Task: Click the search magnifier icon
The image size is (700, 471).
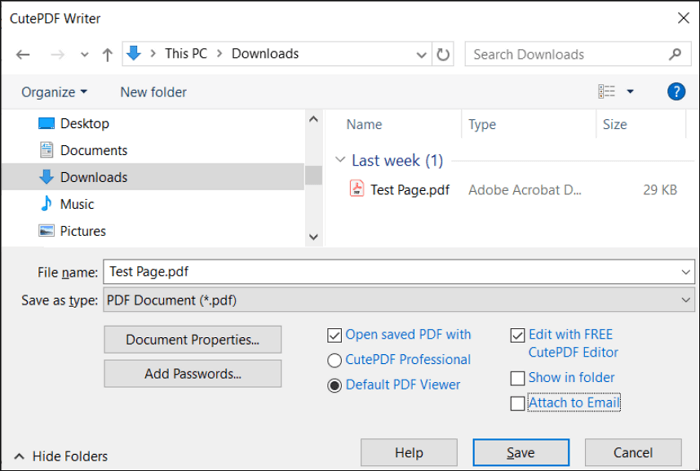Action: point(675,54)
